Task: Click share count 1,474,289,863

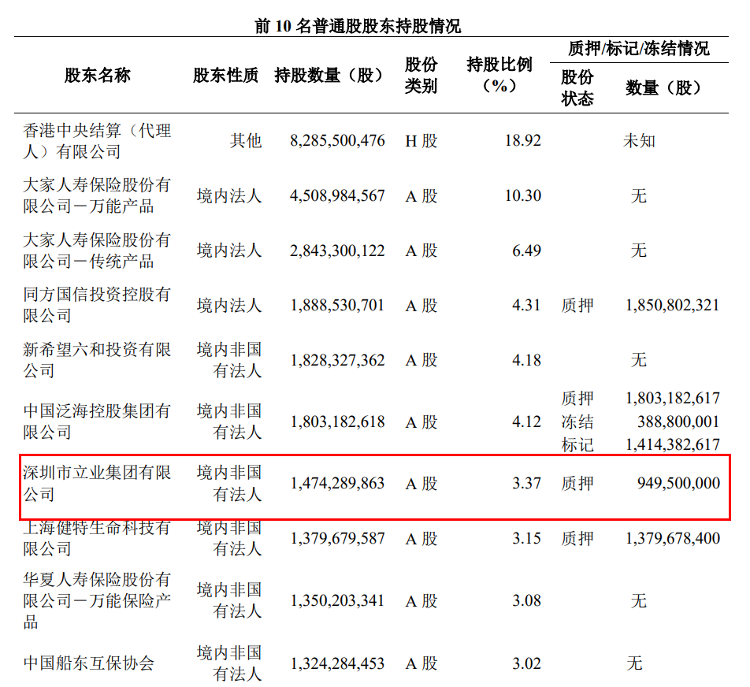Action: (337, 483)
